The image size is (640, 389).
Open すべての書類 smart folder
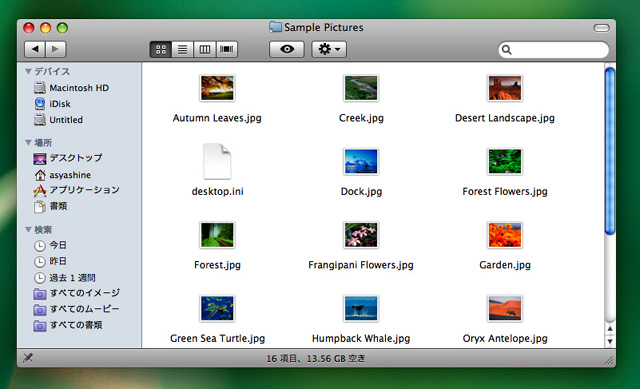68,325
